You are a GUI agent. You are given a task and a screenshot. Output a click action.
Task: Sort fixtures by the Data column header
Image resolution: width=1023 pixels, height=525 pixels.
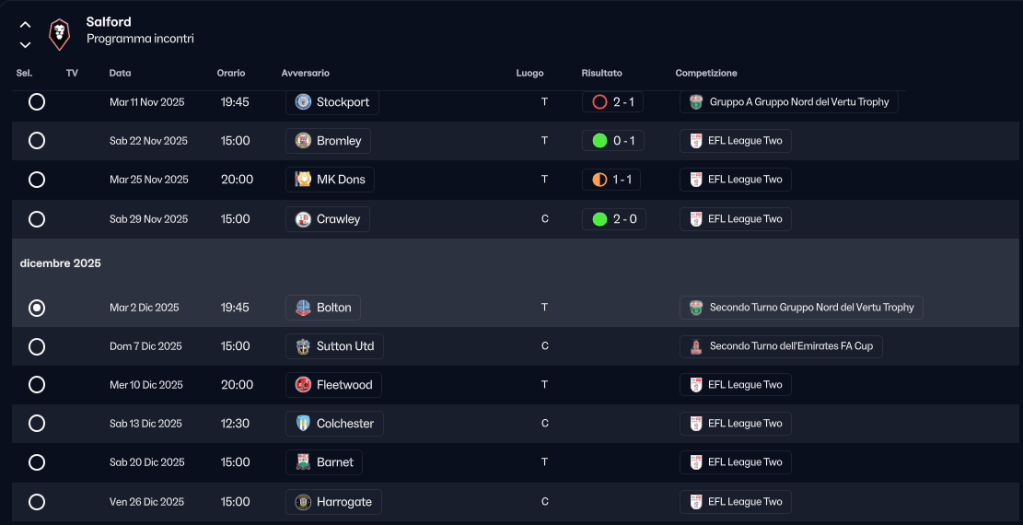(120, 73)
